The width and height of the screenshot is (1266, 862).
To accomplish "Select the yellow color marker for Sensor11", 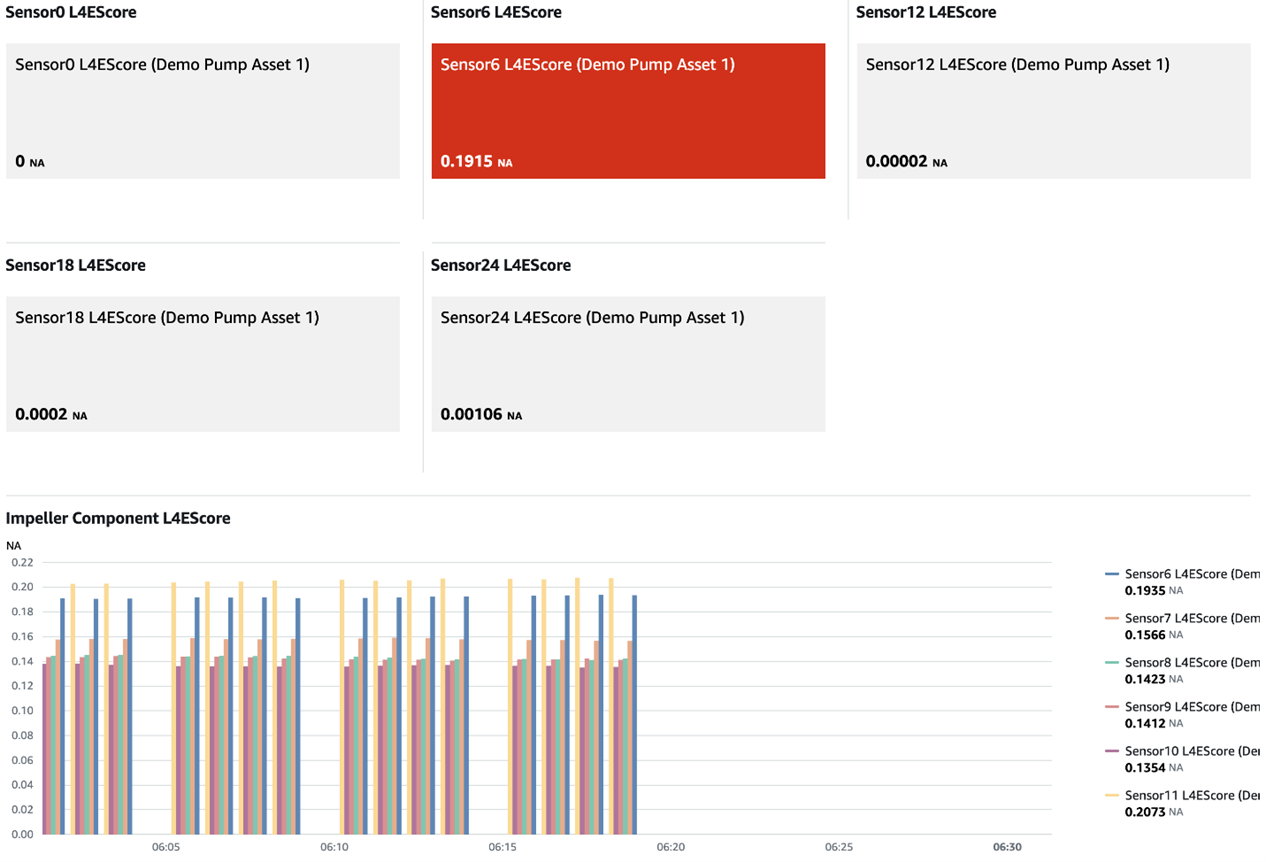I will pyautogui.click(x=1110, y=794).
